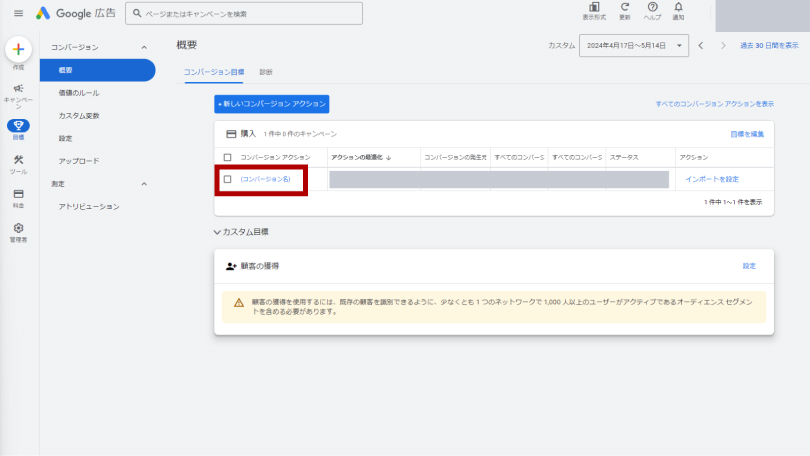The image size is (810, 456).
Task: Open the ヘルプ question mark icon
Action: [652, 9]
